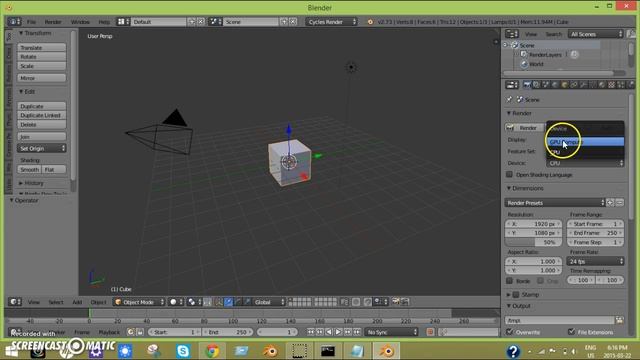Open the Object properties tab icon
The width and height of the screenshot is (640, 360).
click(564, 84)
